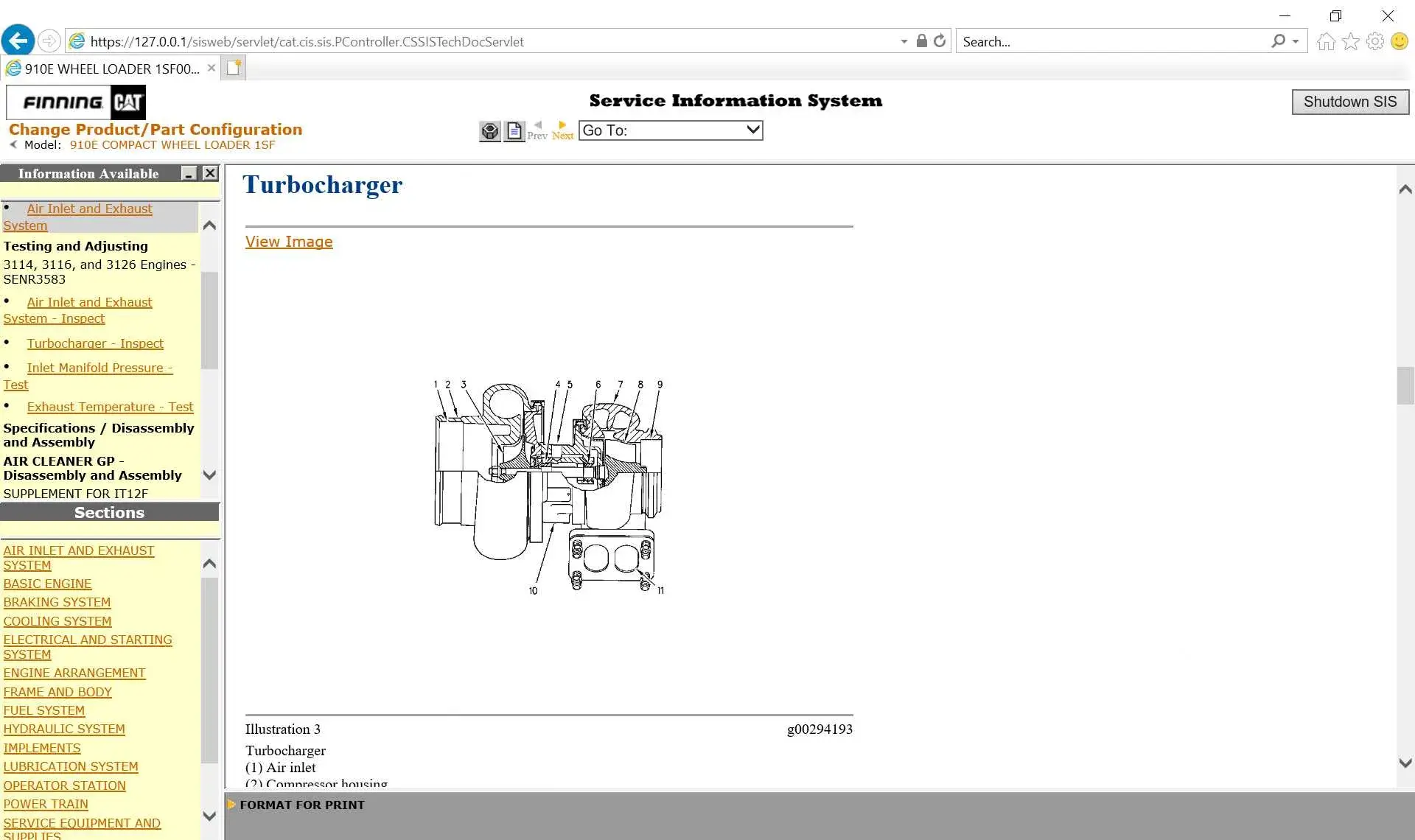Click the Prev navigation arrow

pyautogui.click(x=537, y=130)
